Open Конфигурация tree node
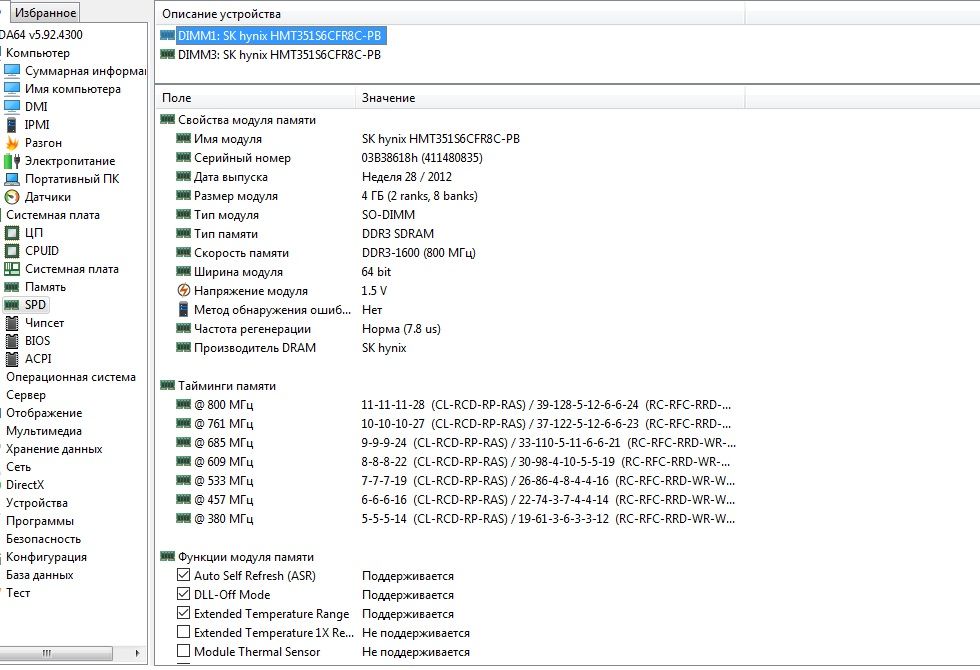Screen dimensions: 980x670 coord(46,557)
